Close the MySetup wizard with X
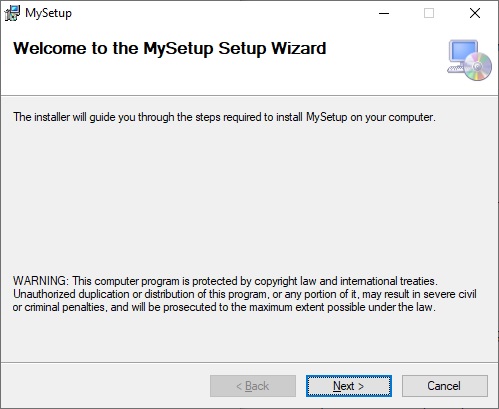The image size is (499, 409). pyautogui.click(x=475, y=13)
